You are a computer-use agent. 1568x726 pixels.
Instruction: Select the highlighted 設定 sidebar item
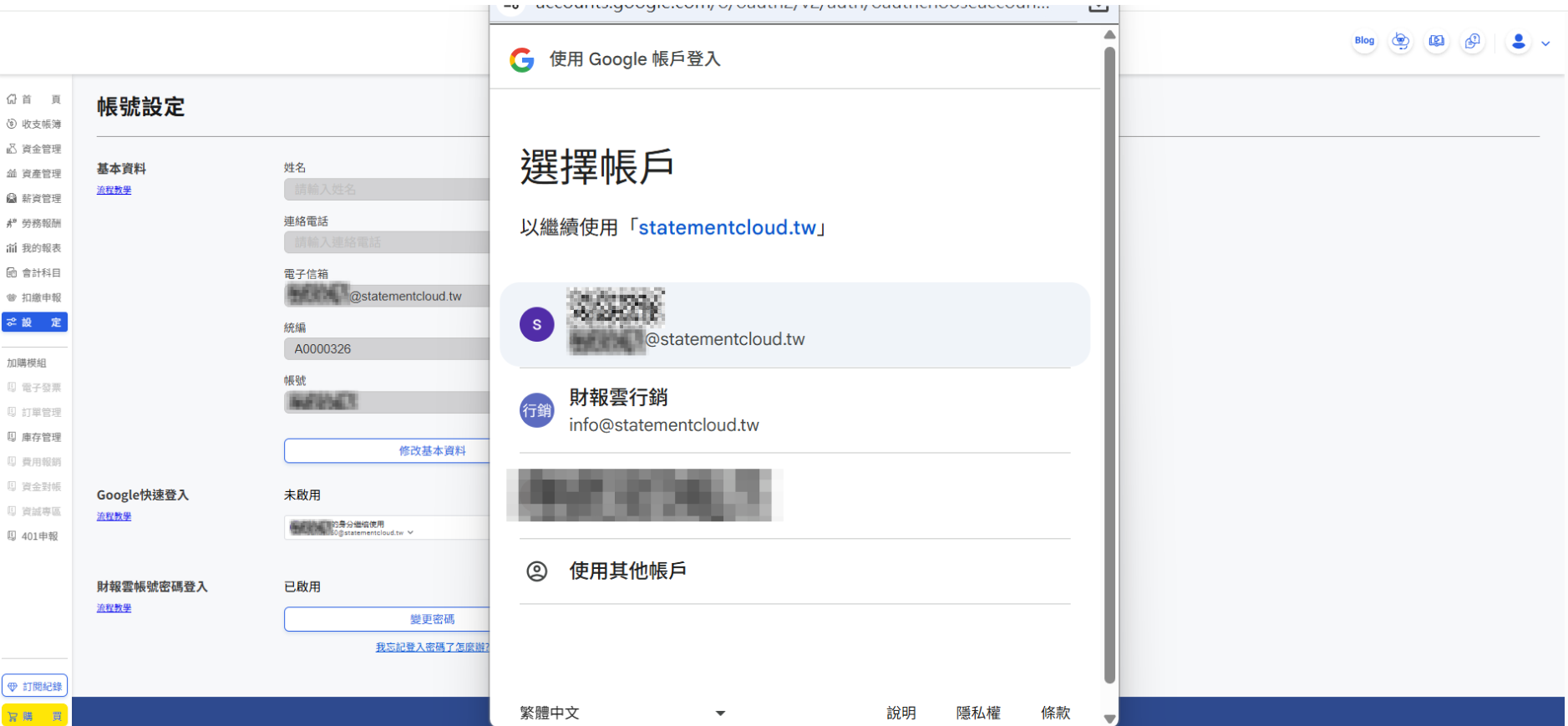coord(34,322)
